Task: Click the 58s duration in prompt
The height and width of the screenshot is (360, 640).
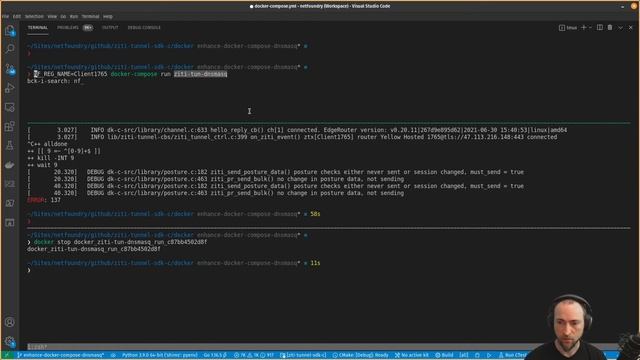Action: point(315,214)
